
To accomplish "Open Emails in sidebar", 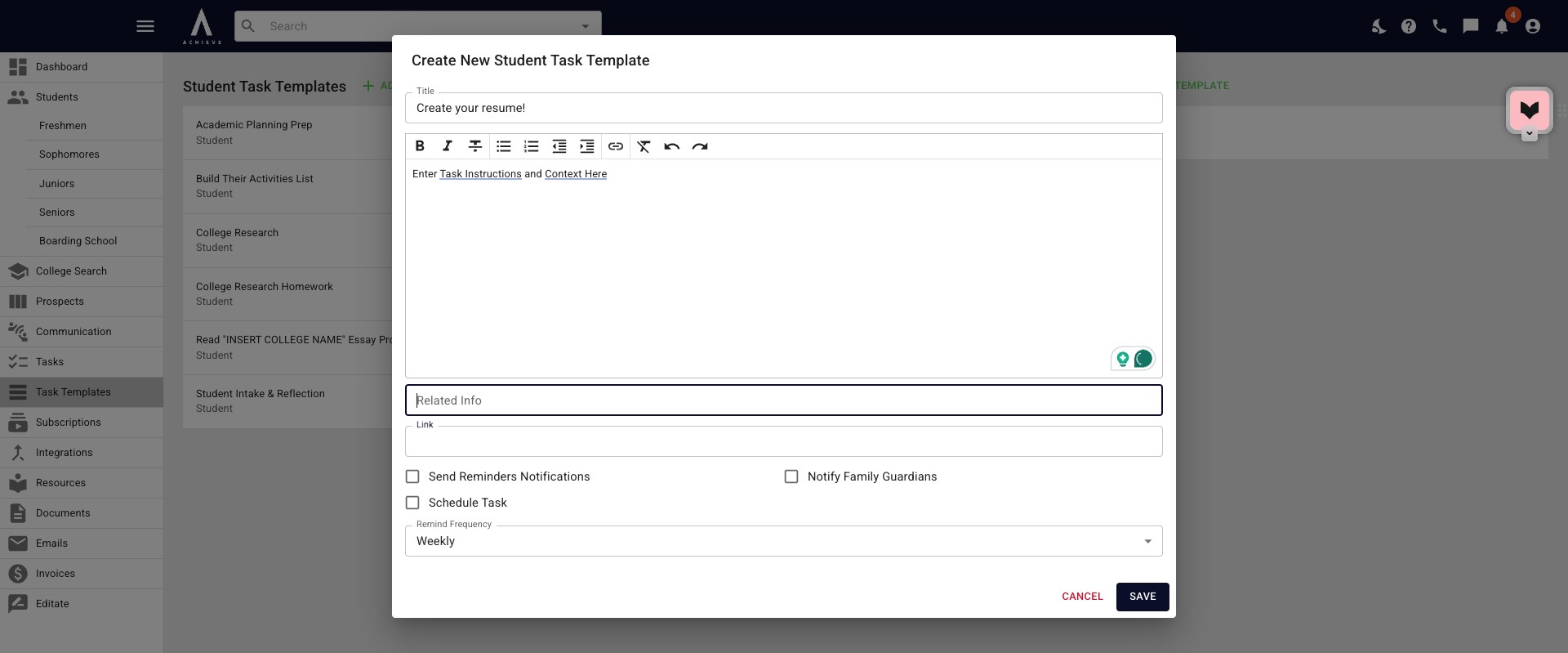I will [82, 543].
